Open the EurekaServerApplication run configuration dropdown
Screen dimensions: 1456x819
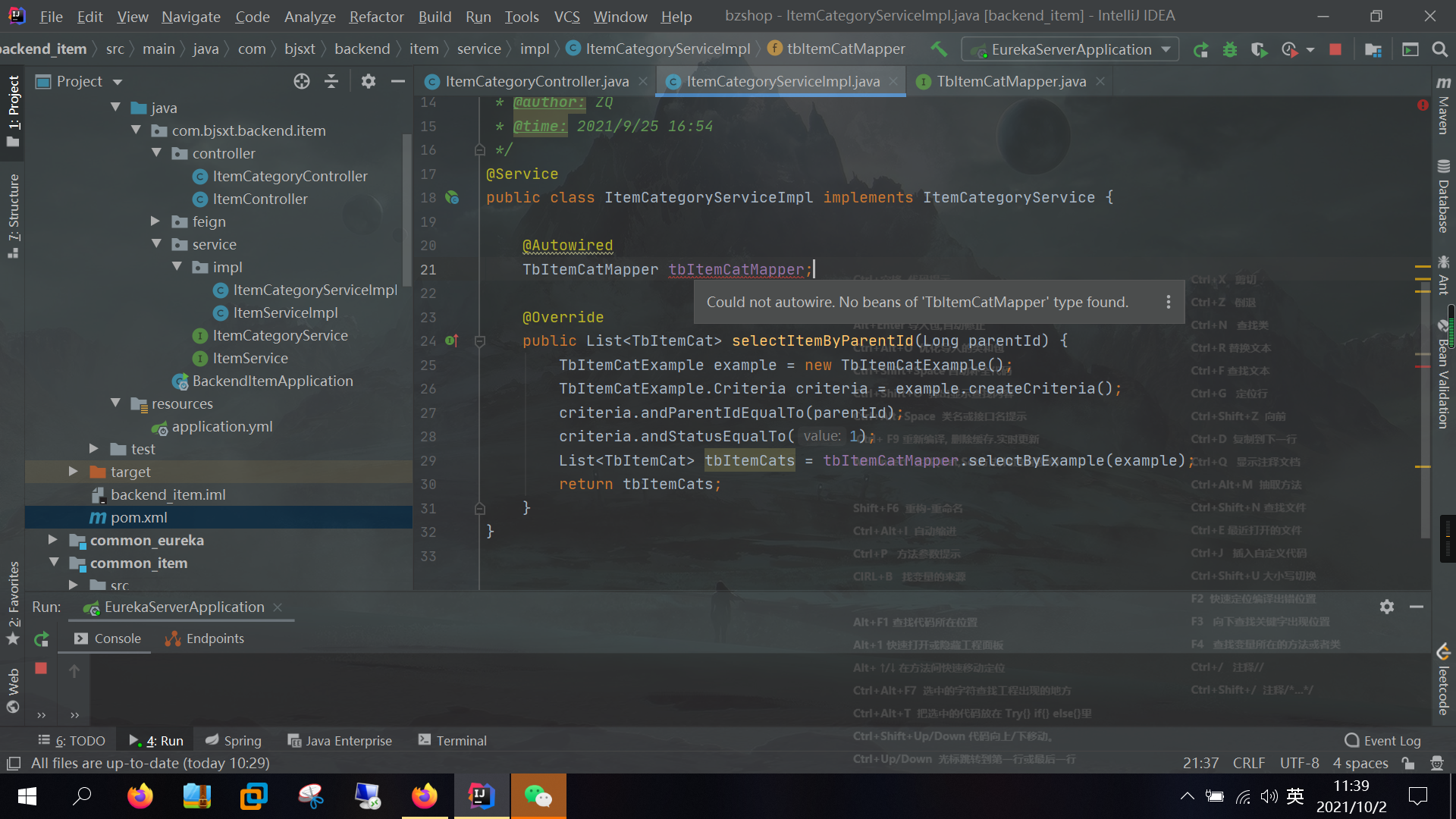(1070, 49)
